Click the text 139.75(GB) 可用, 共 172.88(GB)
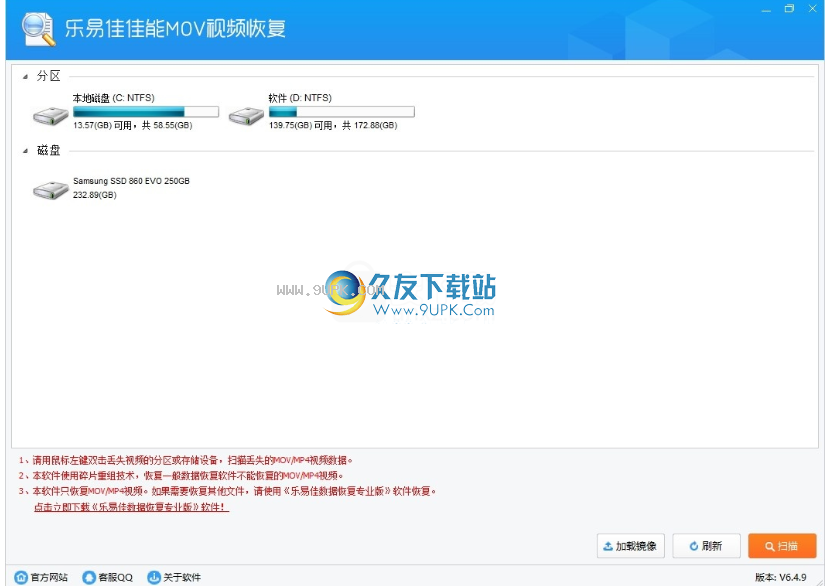This screenshot has width=826, height=586. (333, 125)
